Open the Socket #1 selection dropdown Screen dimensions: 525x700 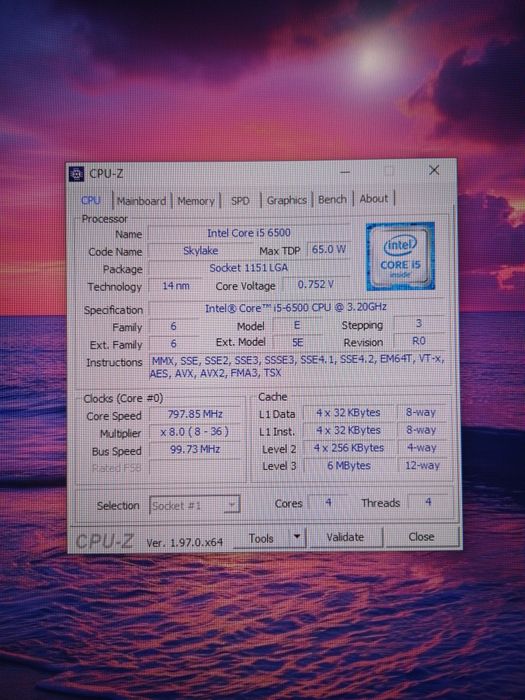pyautogui.click(x=195, y=505)
